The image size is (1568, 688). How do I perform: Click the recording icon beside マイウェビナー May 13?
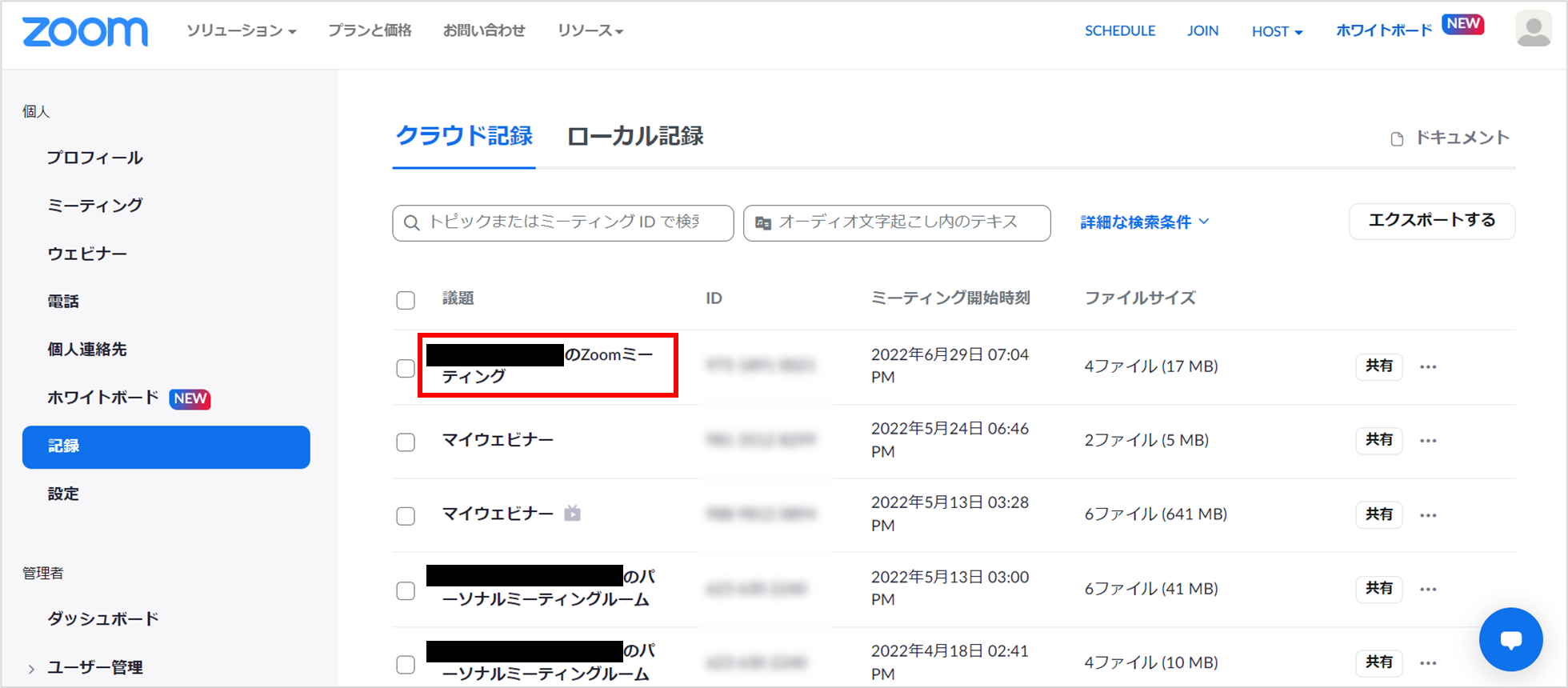(572, 514)
